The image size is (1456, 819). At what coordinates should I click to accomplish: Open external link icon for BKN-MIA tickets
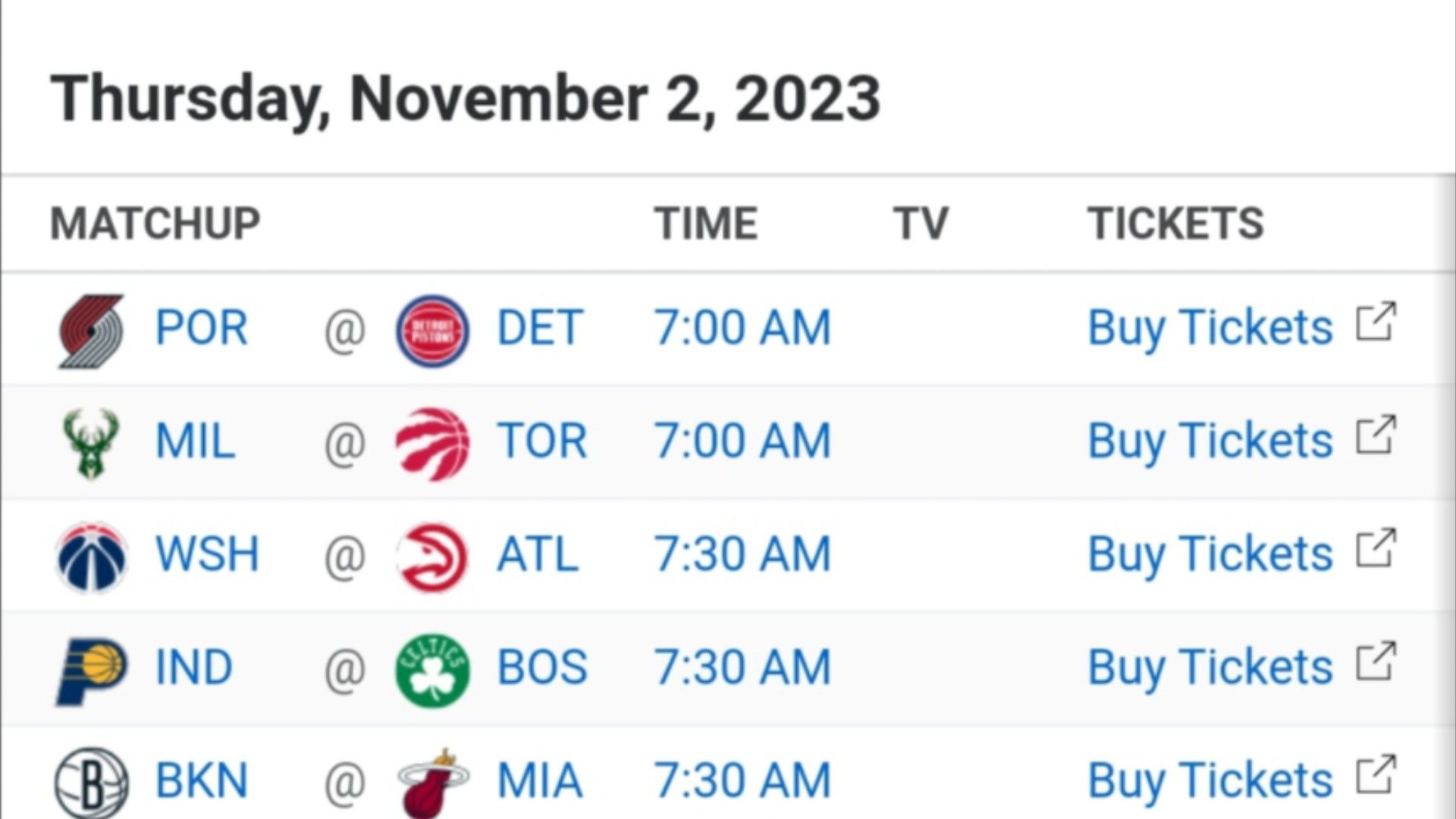1376,776
